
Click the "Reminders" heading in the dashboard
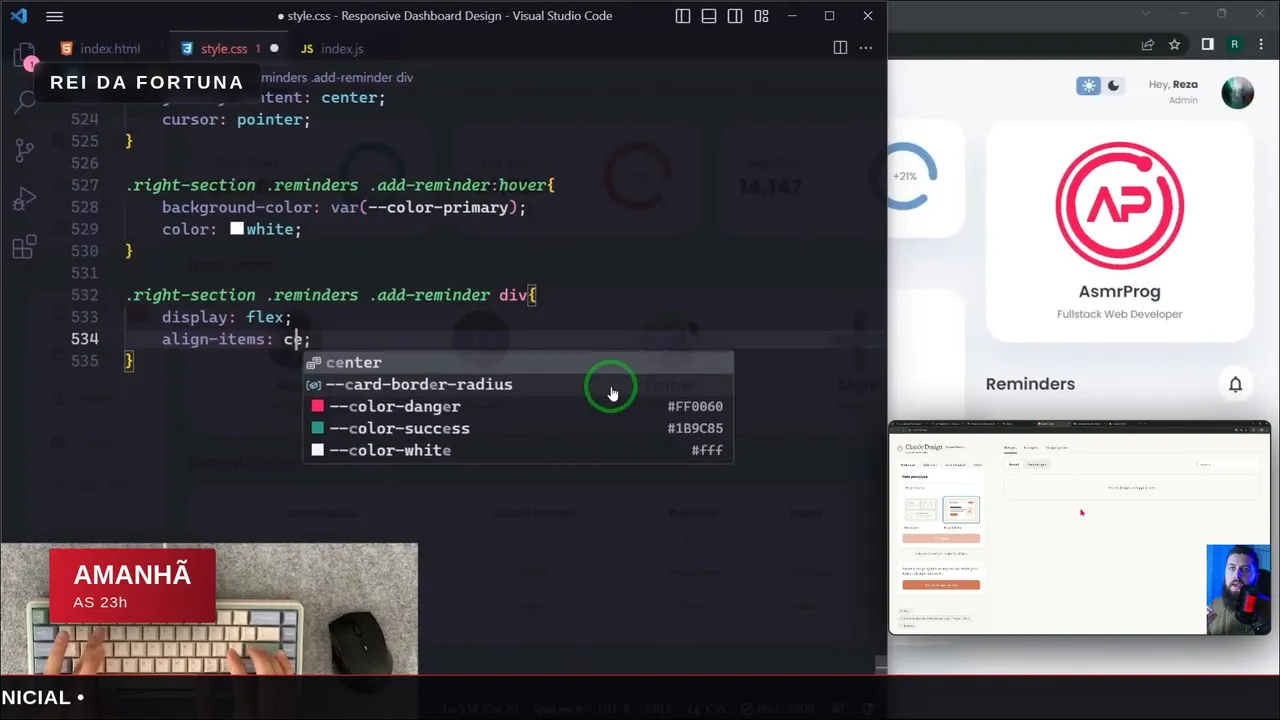tap(1030, 384)
